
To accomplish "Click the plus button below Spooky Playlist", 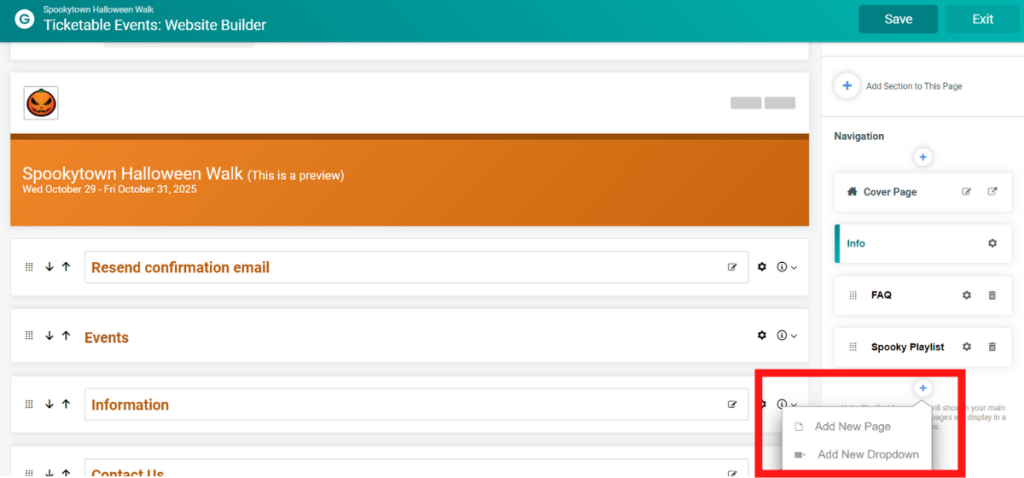I will (x=923, y=389).
